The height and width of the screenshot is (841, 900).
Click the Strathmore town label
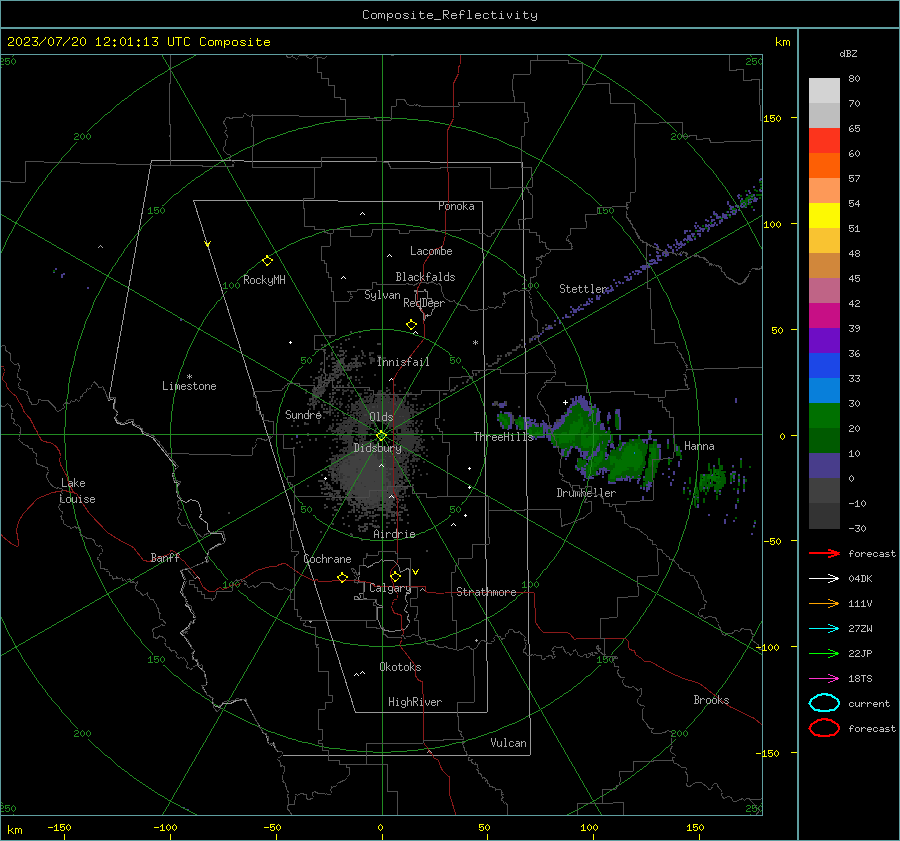click(x=486, y=592)
